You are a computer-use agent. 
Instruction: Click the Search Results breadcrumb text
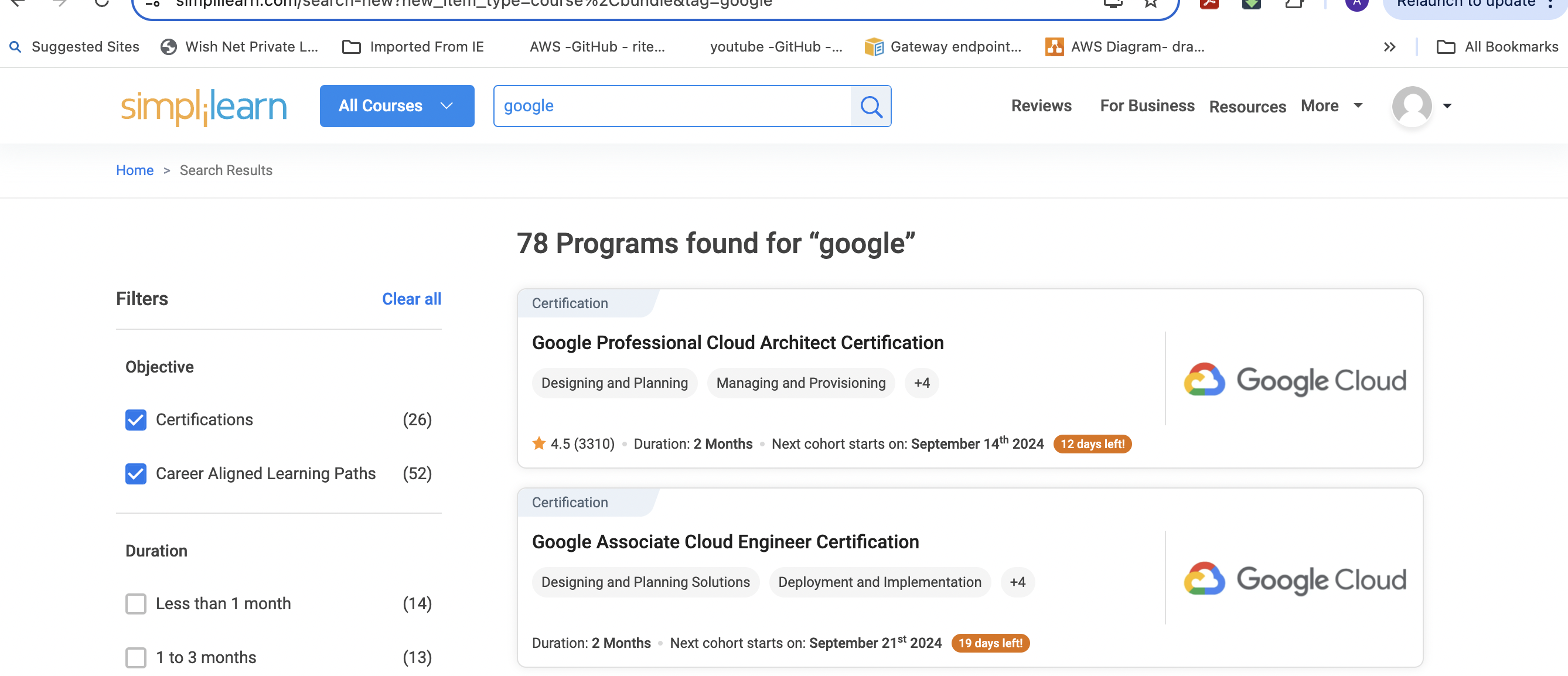pos(226,170)
